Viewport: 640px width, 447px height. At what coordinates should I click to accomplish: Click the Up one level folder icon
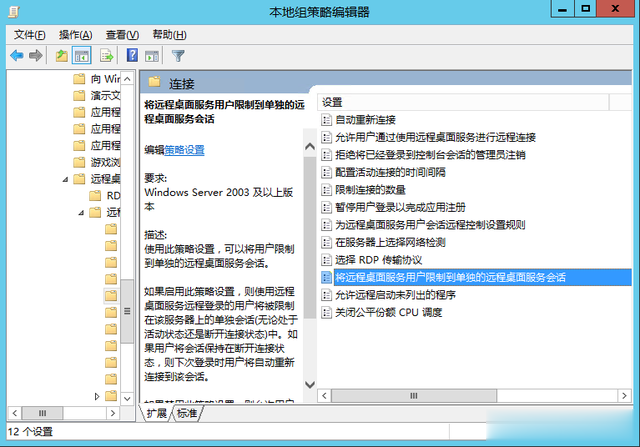pyautogui.click(x=62, y=56)
